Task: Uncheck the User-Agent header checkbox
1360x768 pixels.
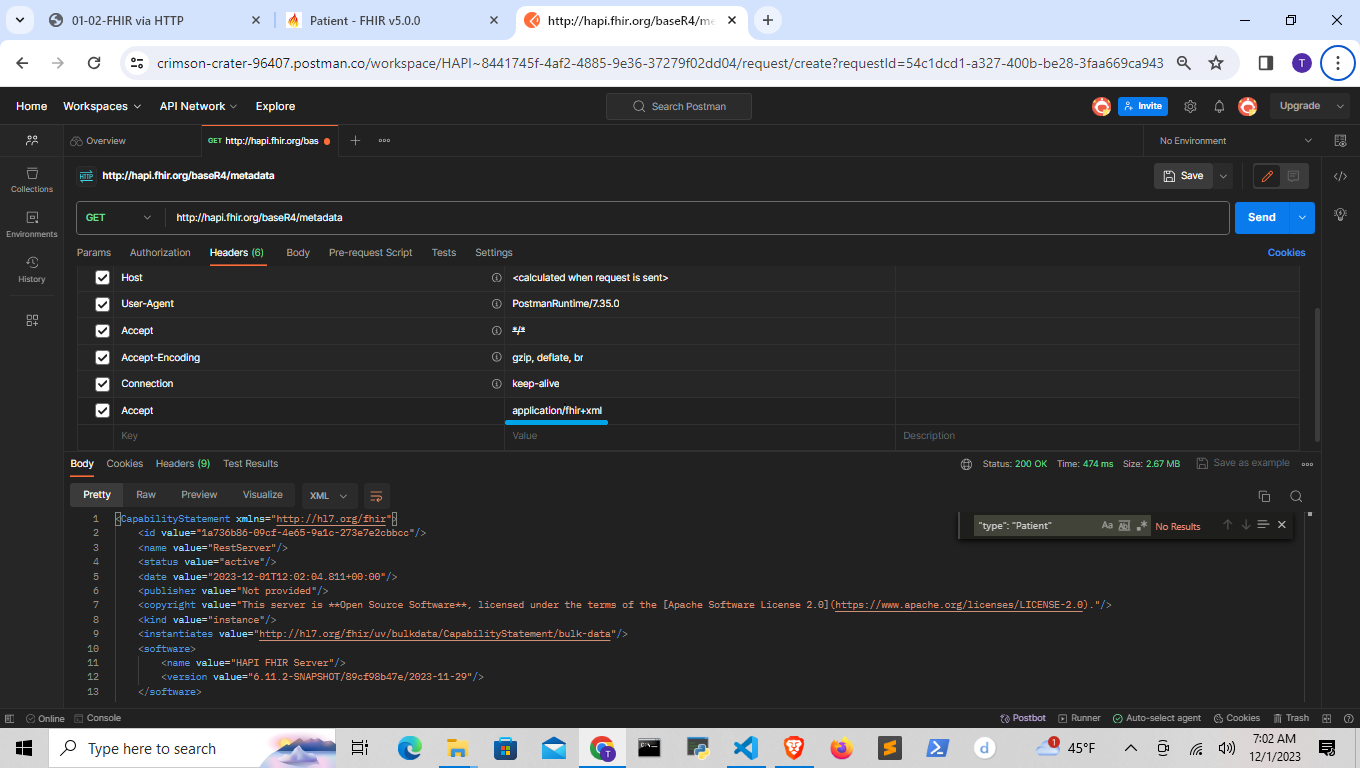Action: [102, 304]
